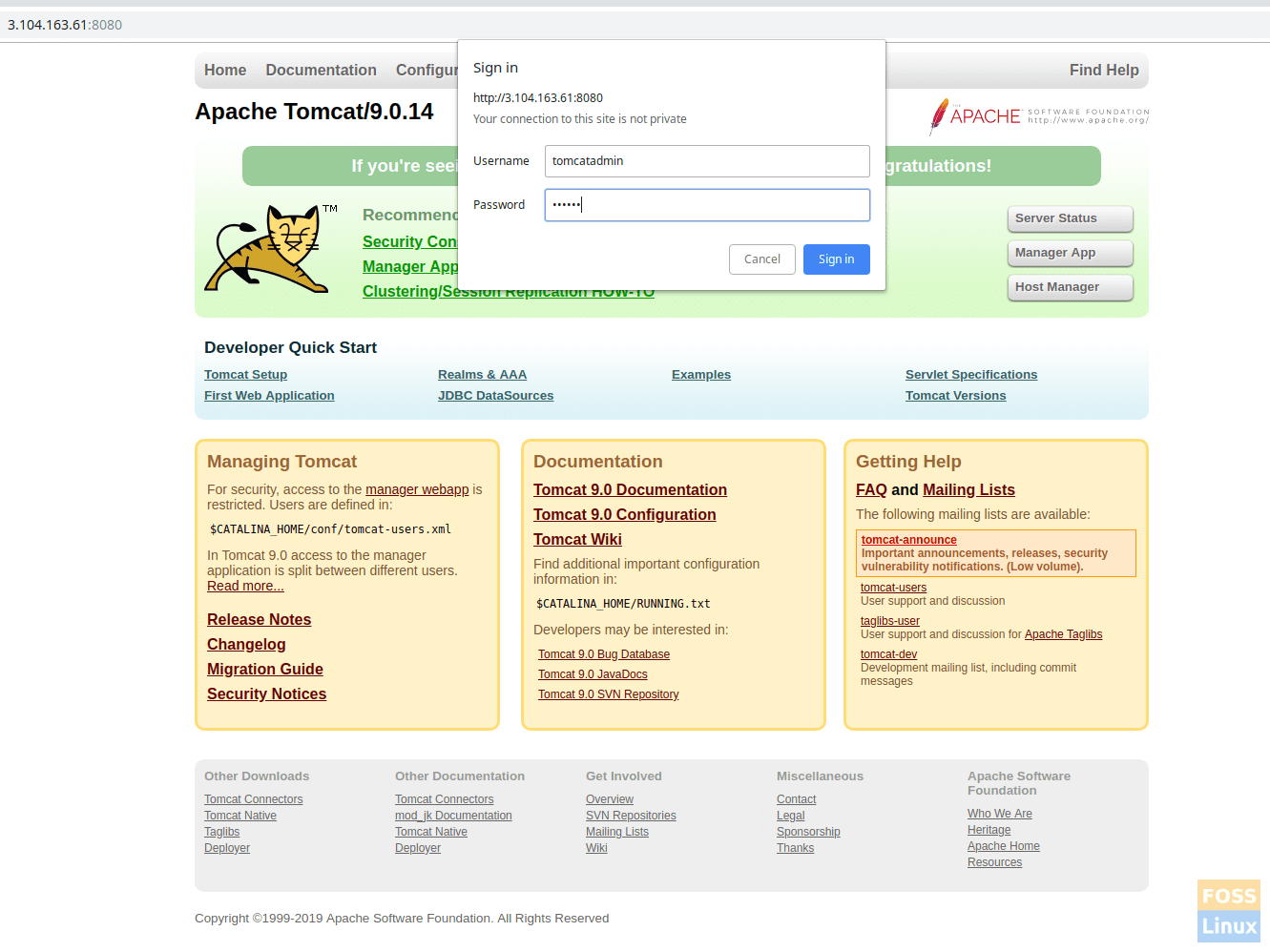Image resolution: width=1270 pixels, height=952 pixels.
Task: Open the Wiki link under Get Involved
Action: [x=596, y=848]
